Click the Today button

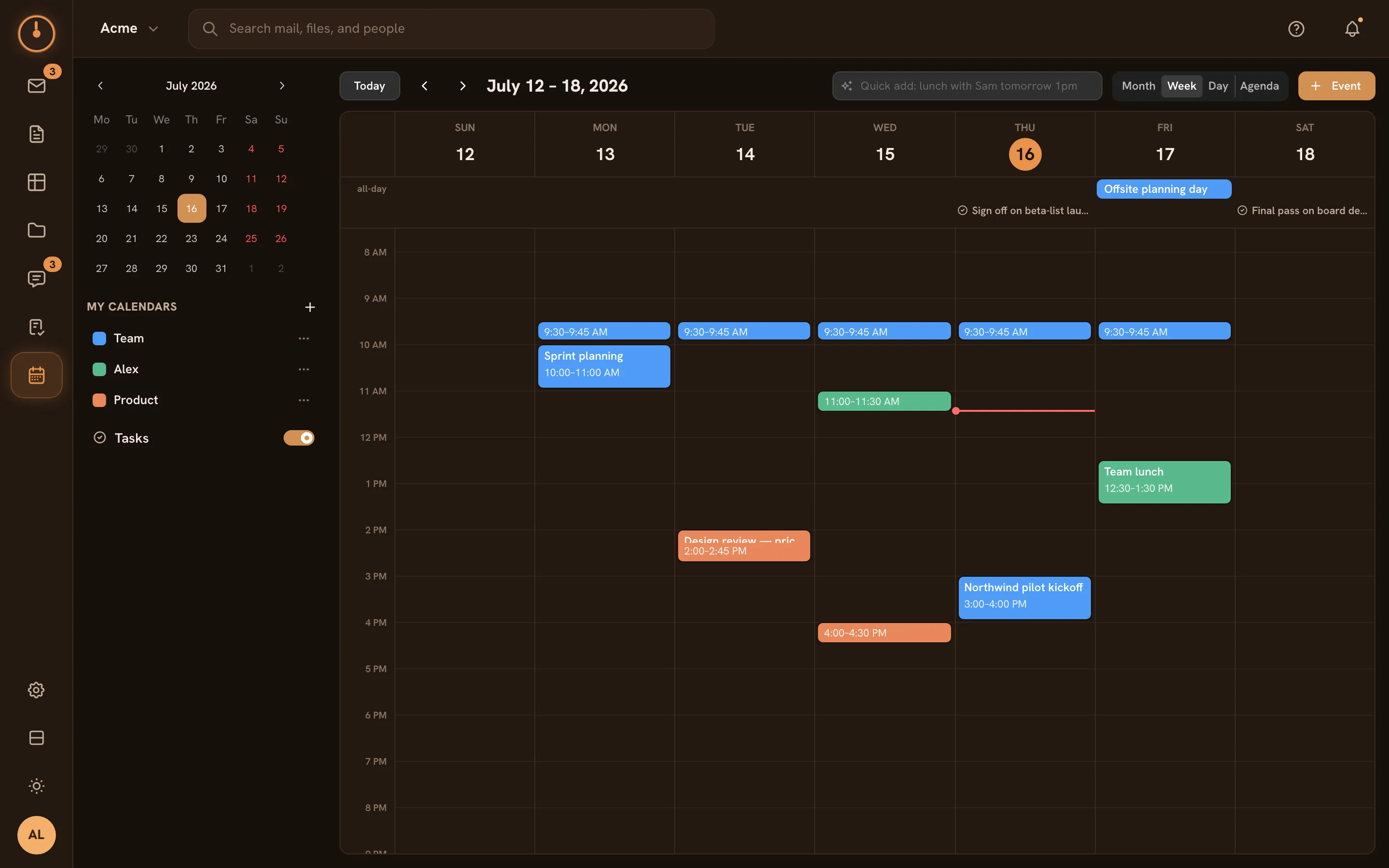pyautogui.click(x=369, y=86)
